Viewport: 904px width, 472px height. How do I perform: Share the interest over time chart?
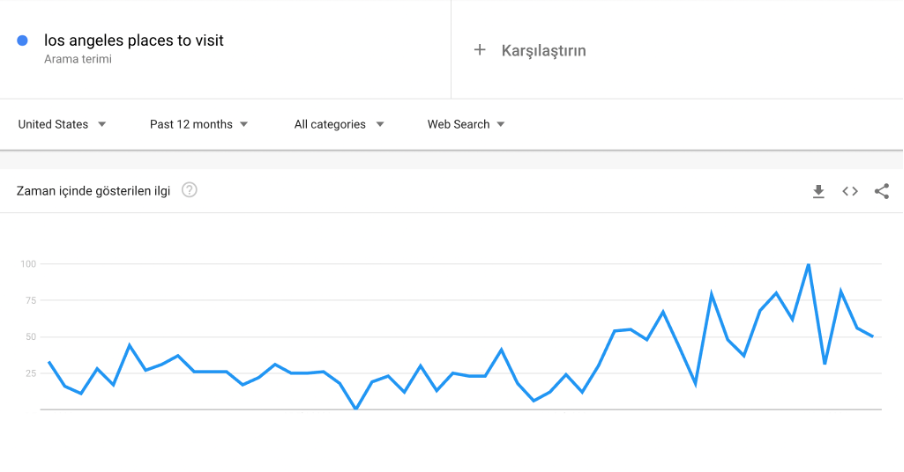(x=882, y=191)
